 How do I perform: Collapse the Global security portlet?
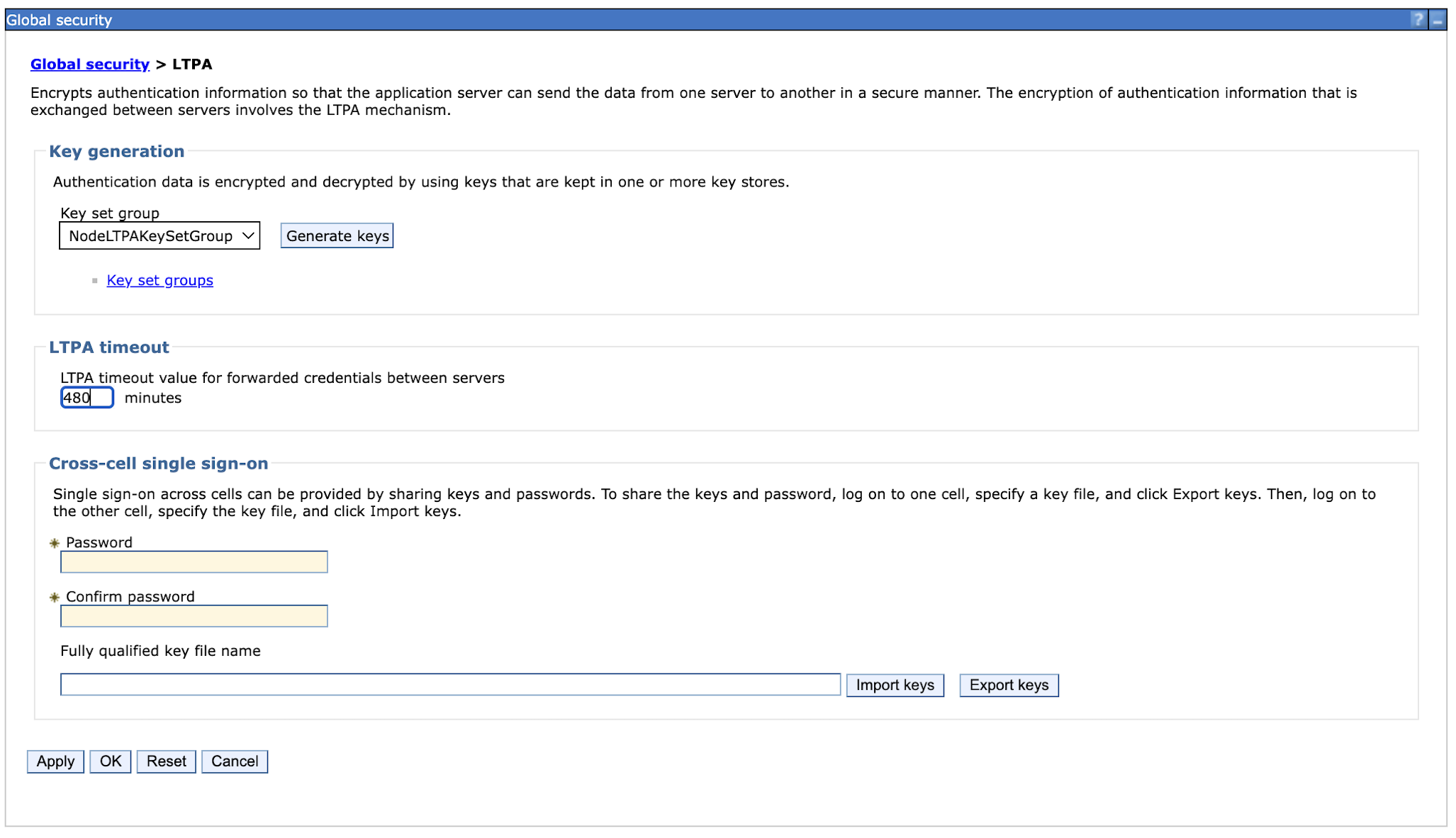1438,20
